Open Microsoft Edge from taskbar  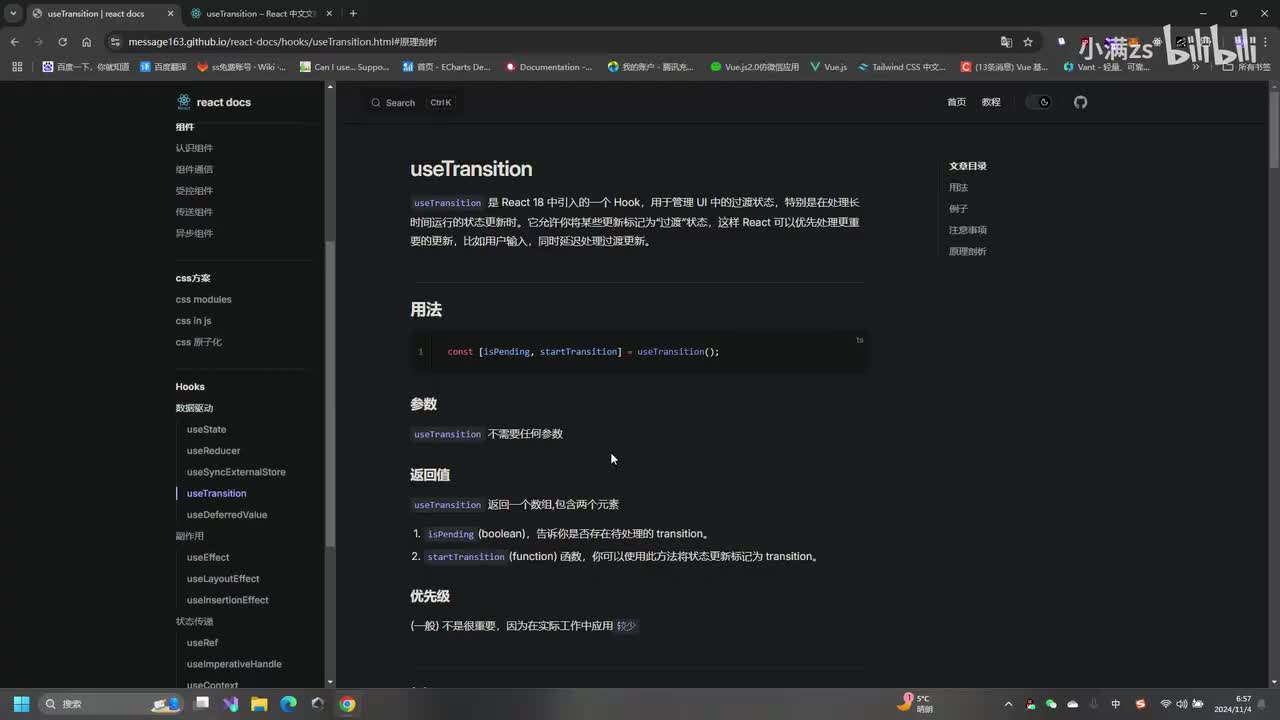coord(288,704)
